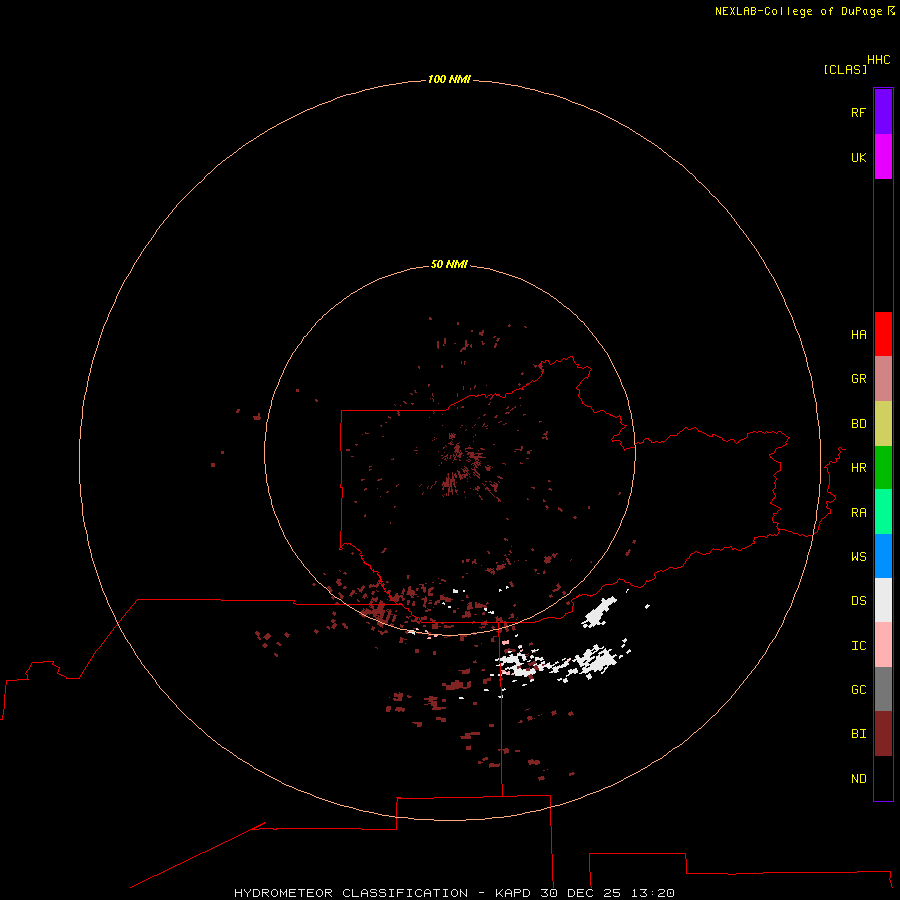Pick the RA light green legend swatch
This screenshot has height=900, width=900.
click(x=883, y=512)
